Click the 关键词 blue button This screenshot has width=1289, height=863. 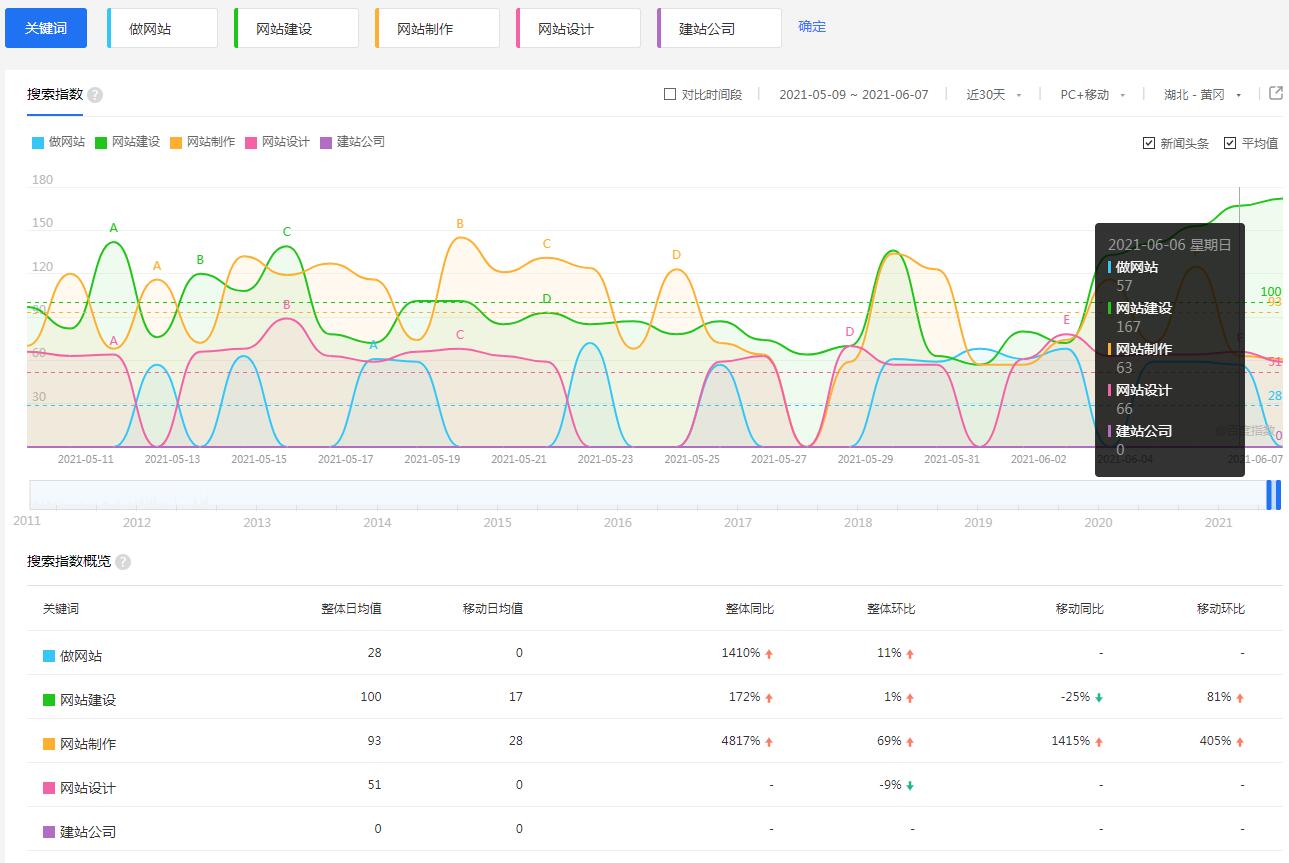click(x=46, y=28)
